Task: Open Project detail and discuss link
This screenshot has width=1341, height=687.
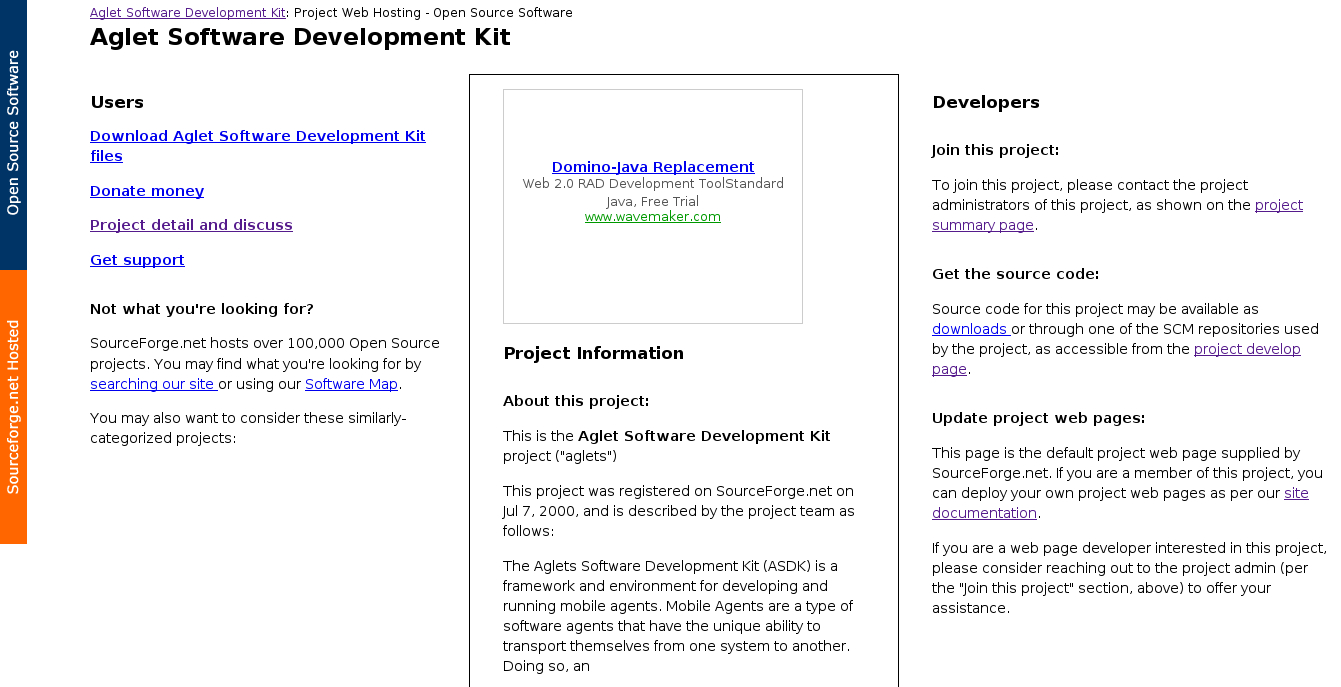Action: pos(191,225)
